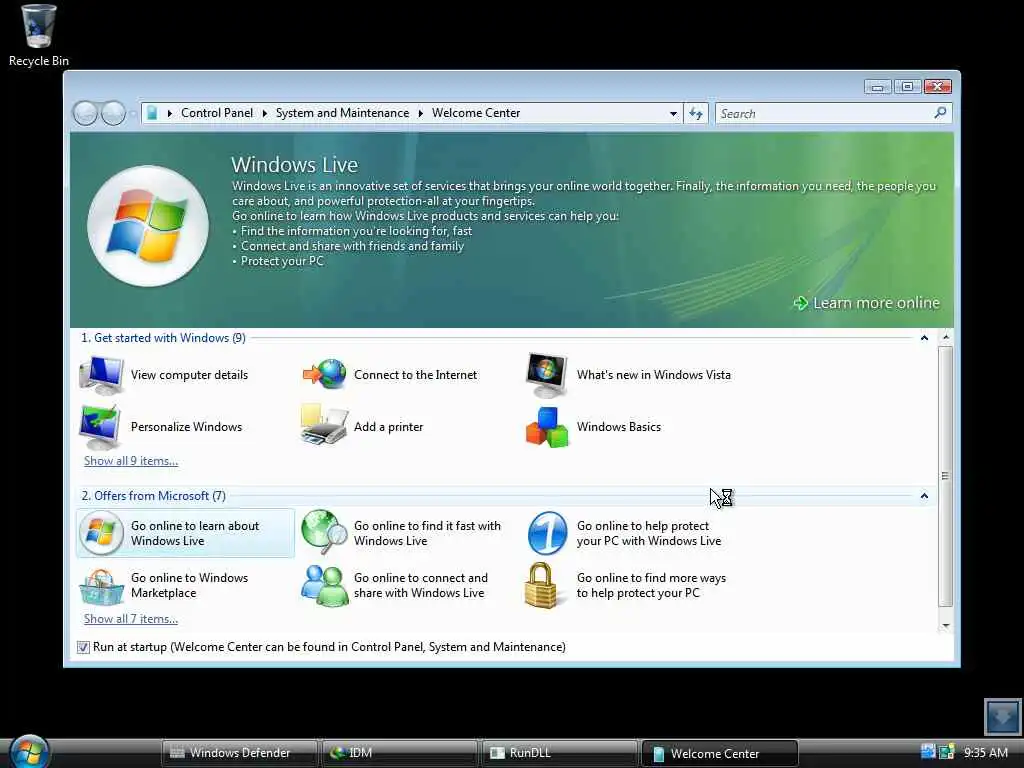Image resolution: width=1024 pixels, height=768 pixels.
Task: Click the find it fast globe magnifier icon
Action: click(x=325, y=532)
